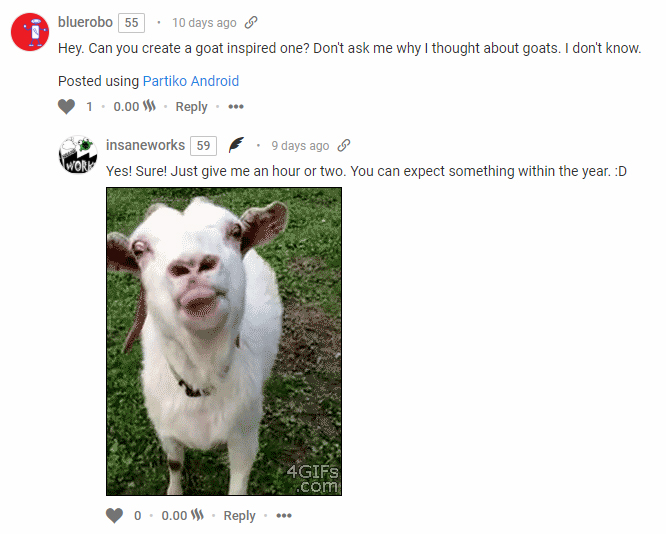Copy permalink of insaneworks' reply
Screen dimensions: 666x534
(344, 145)
